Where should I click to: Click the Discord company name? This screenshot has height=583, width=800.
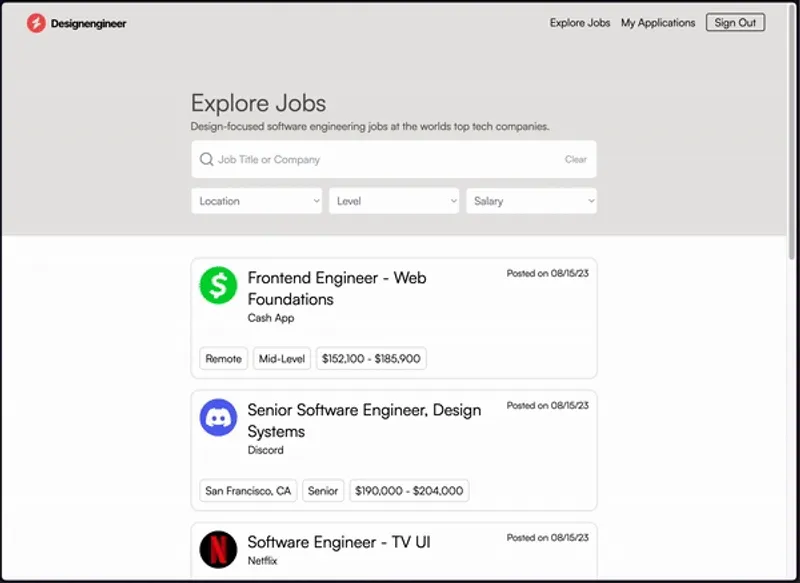[265, 450]
